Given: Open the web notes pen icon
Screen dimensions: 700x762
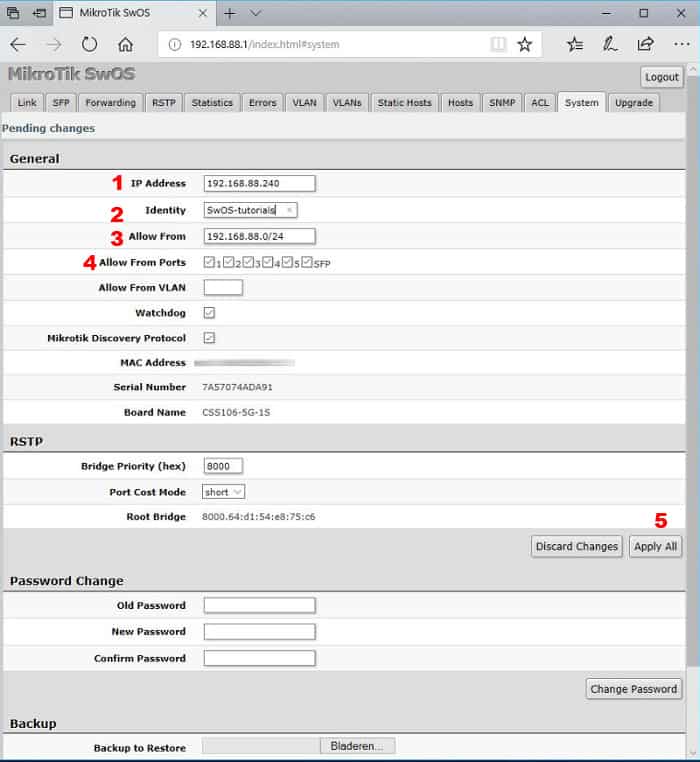Looking at the screenshot, I should pyautogui.click(x=610, y=44).
